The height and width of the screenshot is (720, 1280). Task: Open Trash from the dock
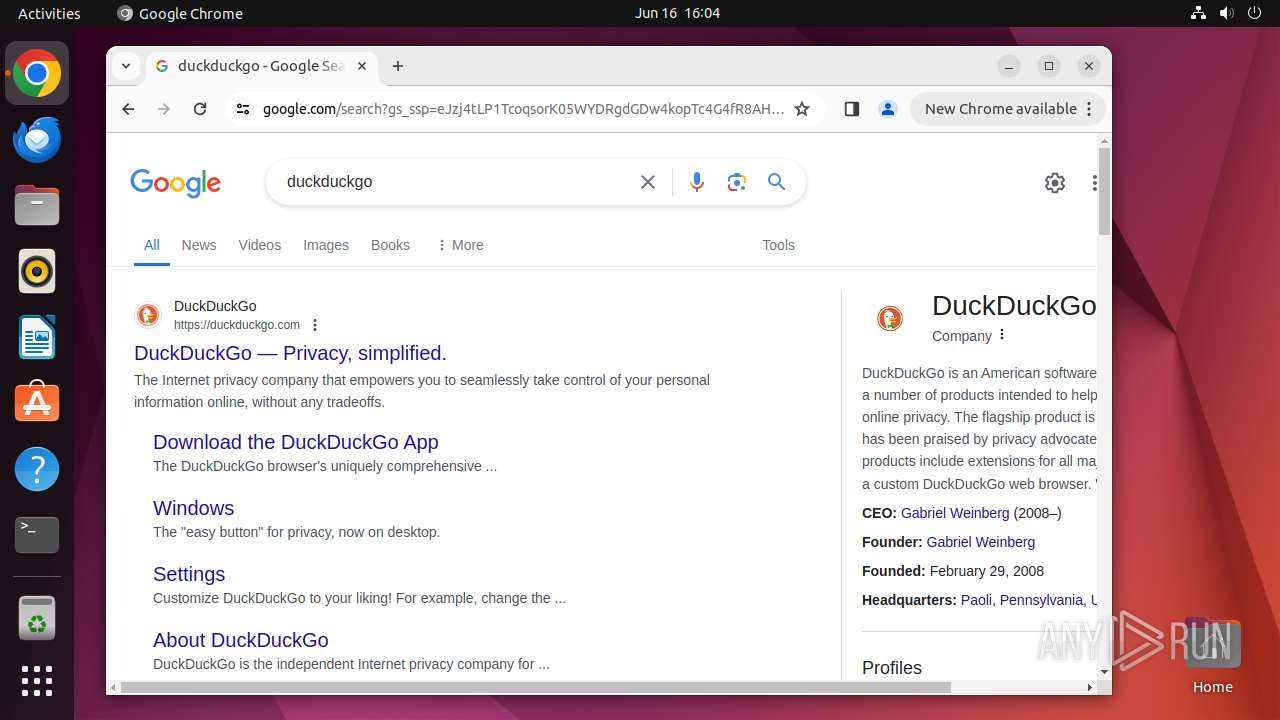pyautogui.click(x=37, y=618)
